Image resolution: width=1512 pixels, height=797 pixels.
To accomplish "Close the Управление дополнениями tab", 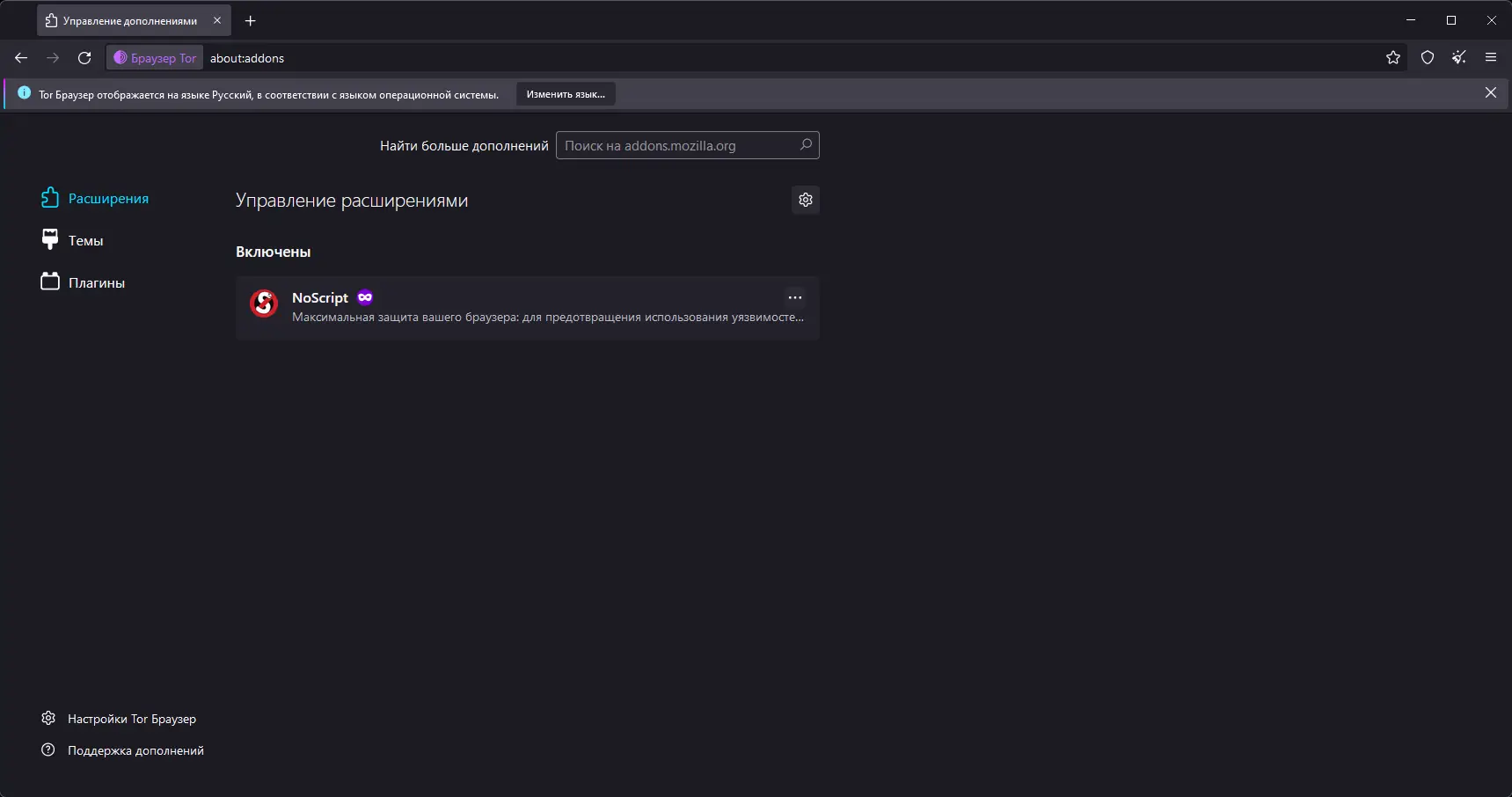I will click(x=217, y=21).
